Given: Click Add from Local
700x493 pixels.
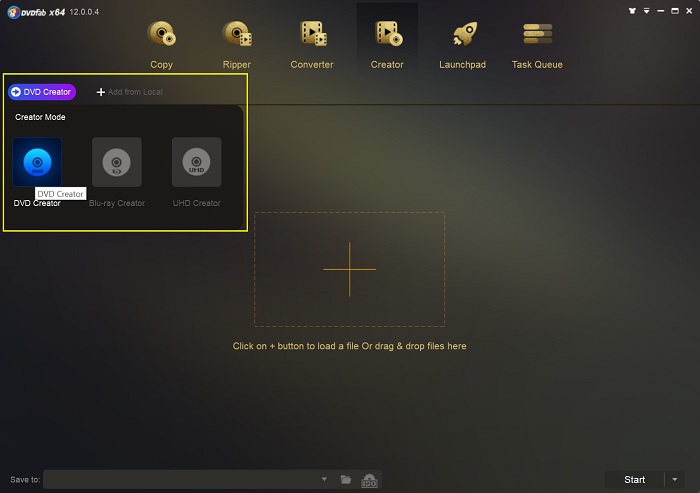Looking at the screenshot, I should point(129,92).
